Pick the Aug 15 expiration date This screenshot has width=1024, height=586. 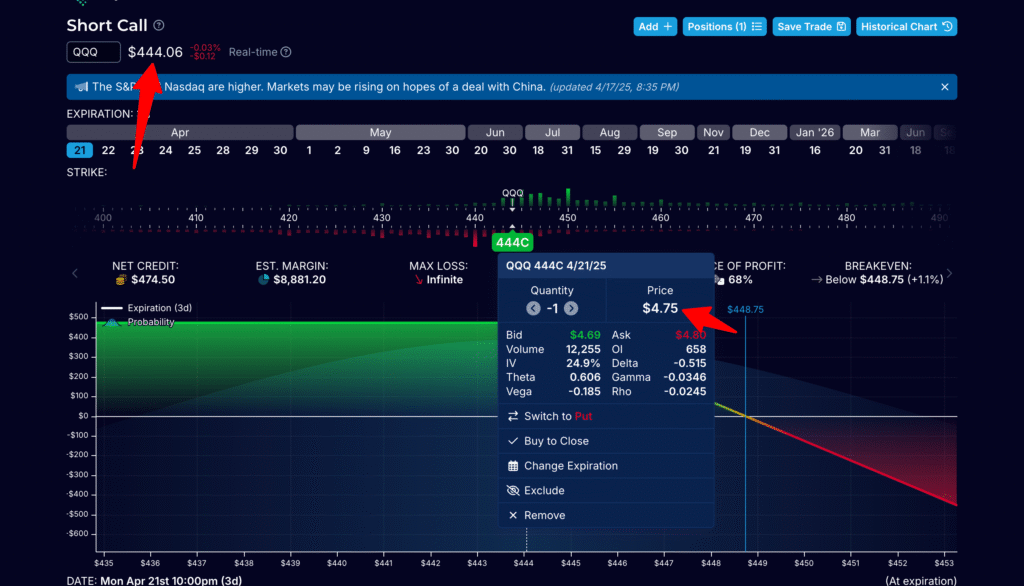click(596, 150)
